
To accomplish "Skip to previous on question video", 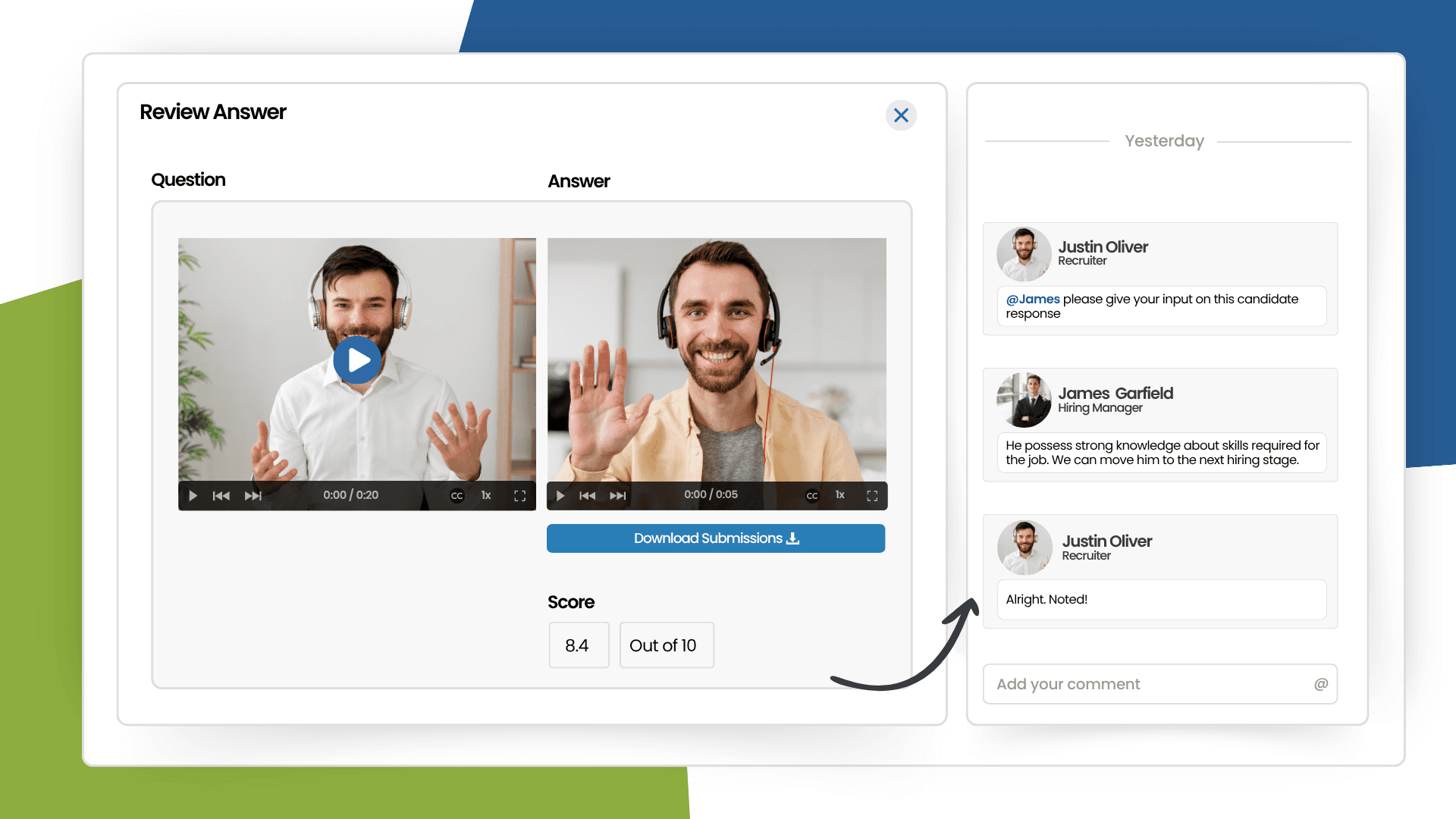I will click(221, 496).
